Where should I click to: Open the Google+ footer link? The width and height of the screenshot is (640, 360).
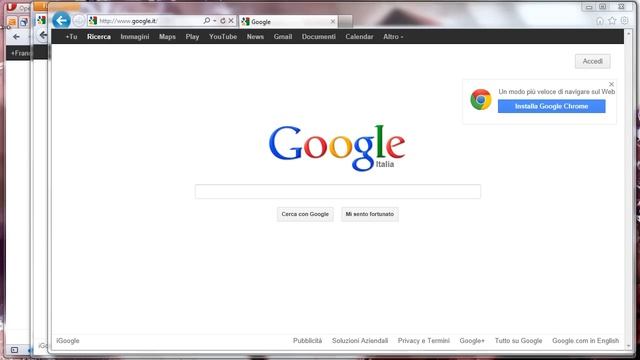[472, 341]
